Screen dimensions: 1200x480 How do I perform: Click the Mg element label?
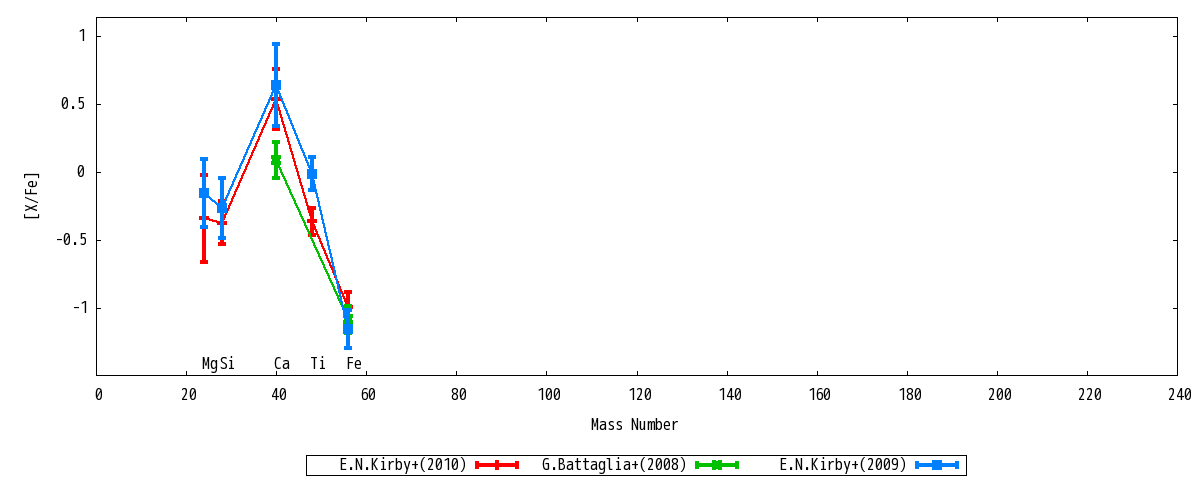[x=209, y=364]
